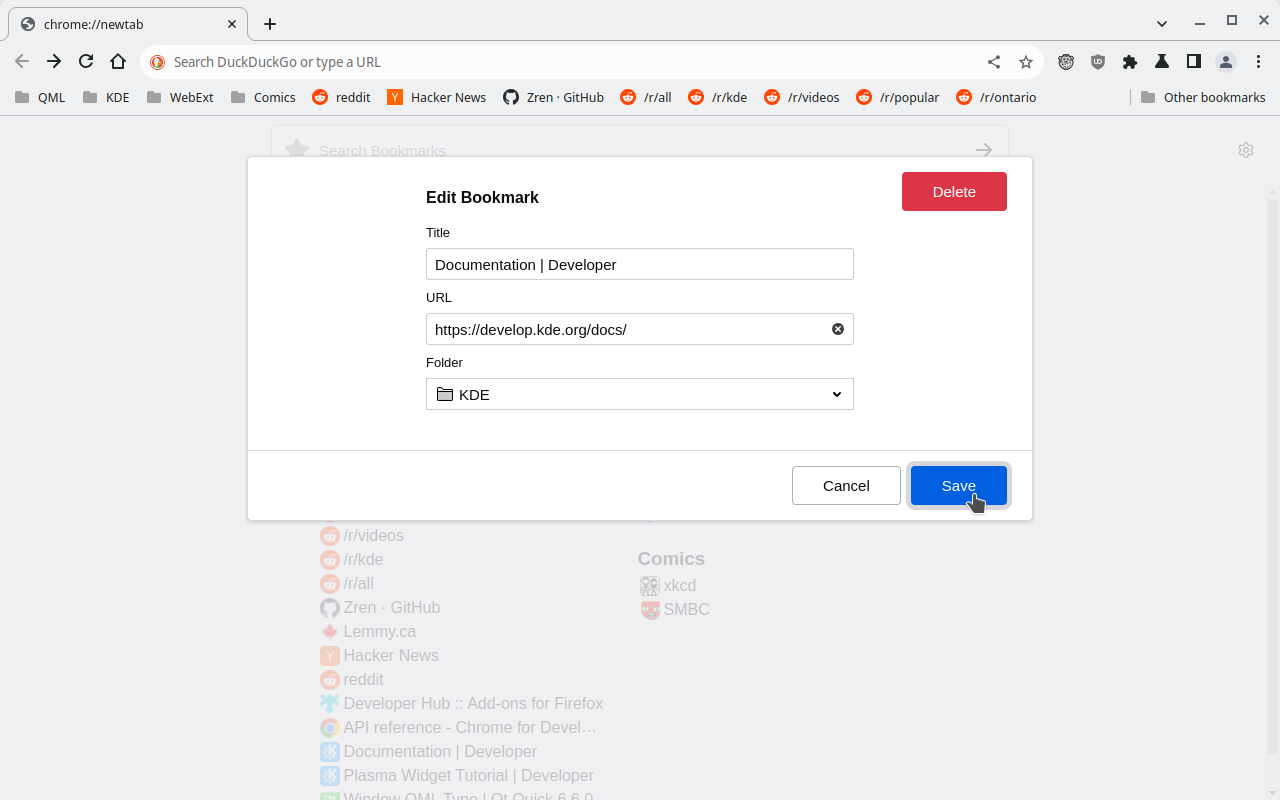Click the back navigation arrow
This screenshot has height=800, width=1280.
point(22,61)
